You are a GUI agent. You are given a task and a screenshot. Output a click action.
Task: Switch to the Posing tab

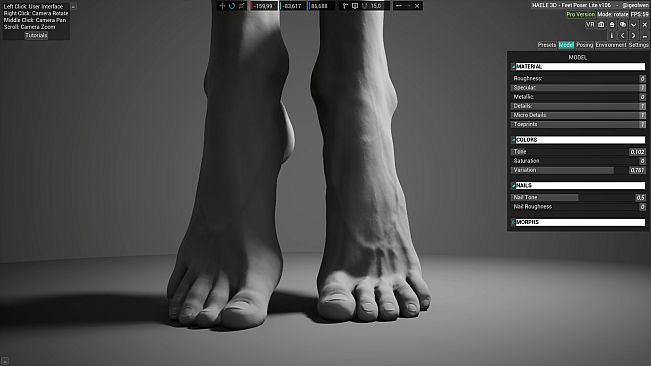click(585, 45)
